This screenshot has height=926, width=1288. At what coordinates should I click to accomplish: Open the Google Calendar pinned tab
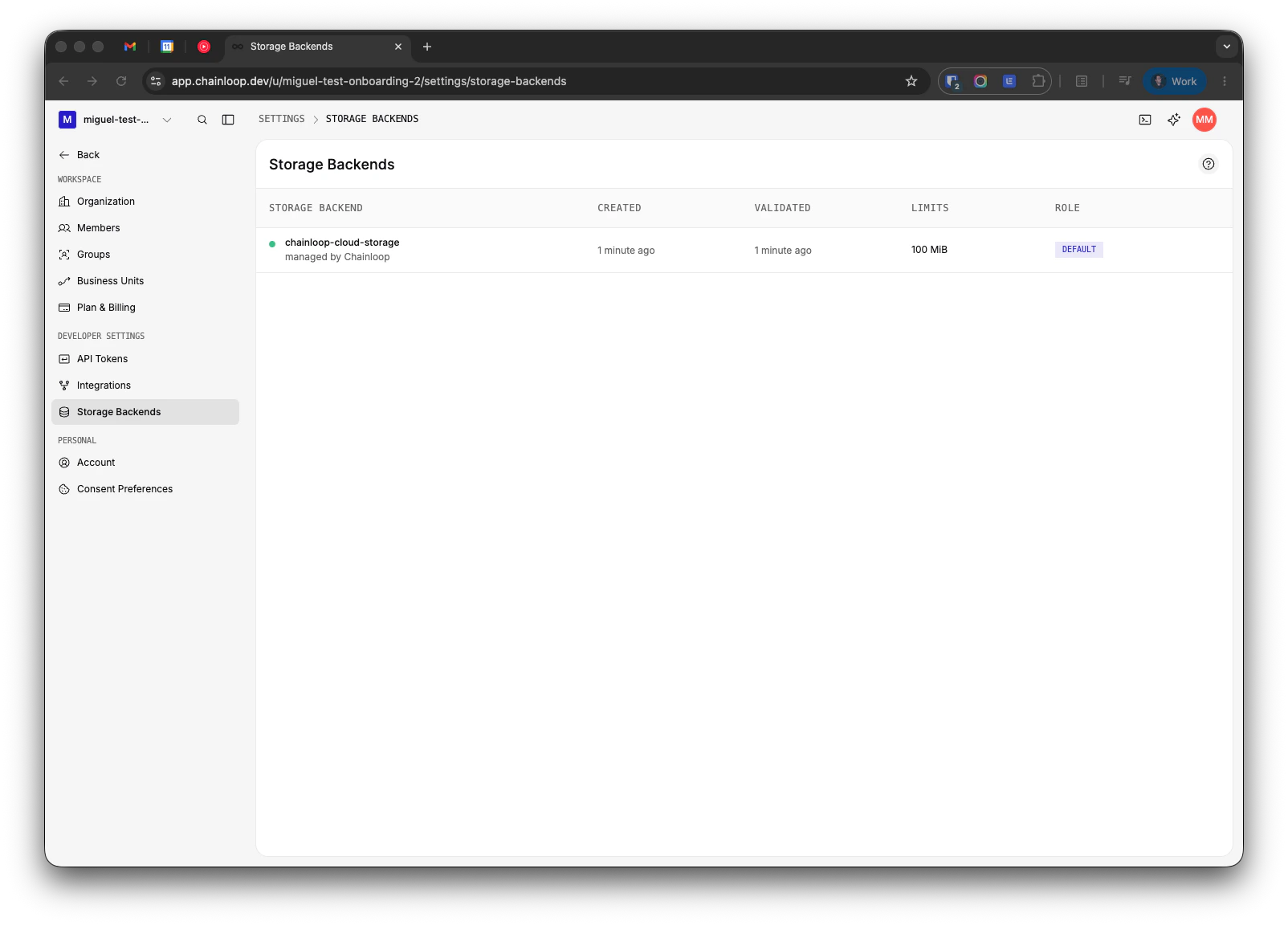[x=167, y=47]
